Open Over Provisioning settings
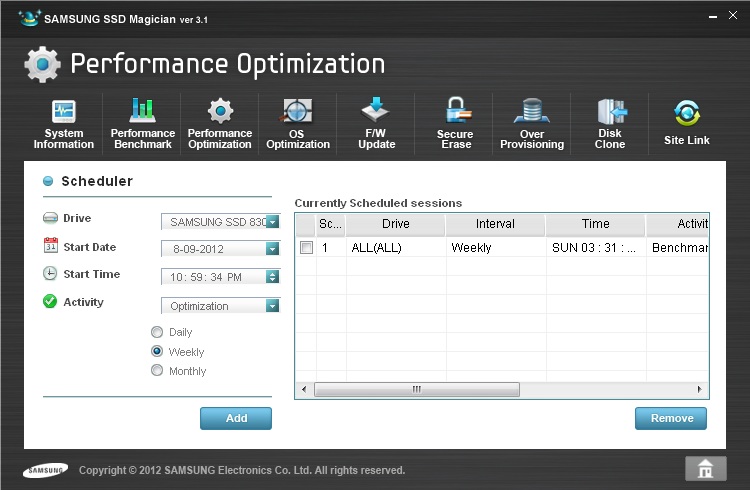Viewport: 750px width, 490px height. coord(532,123)
